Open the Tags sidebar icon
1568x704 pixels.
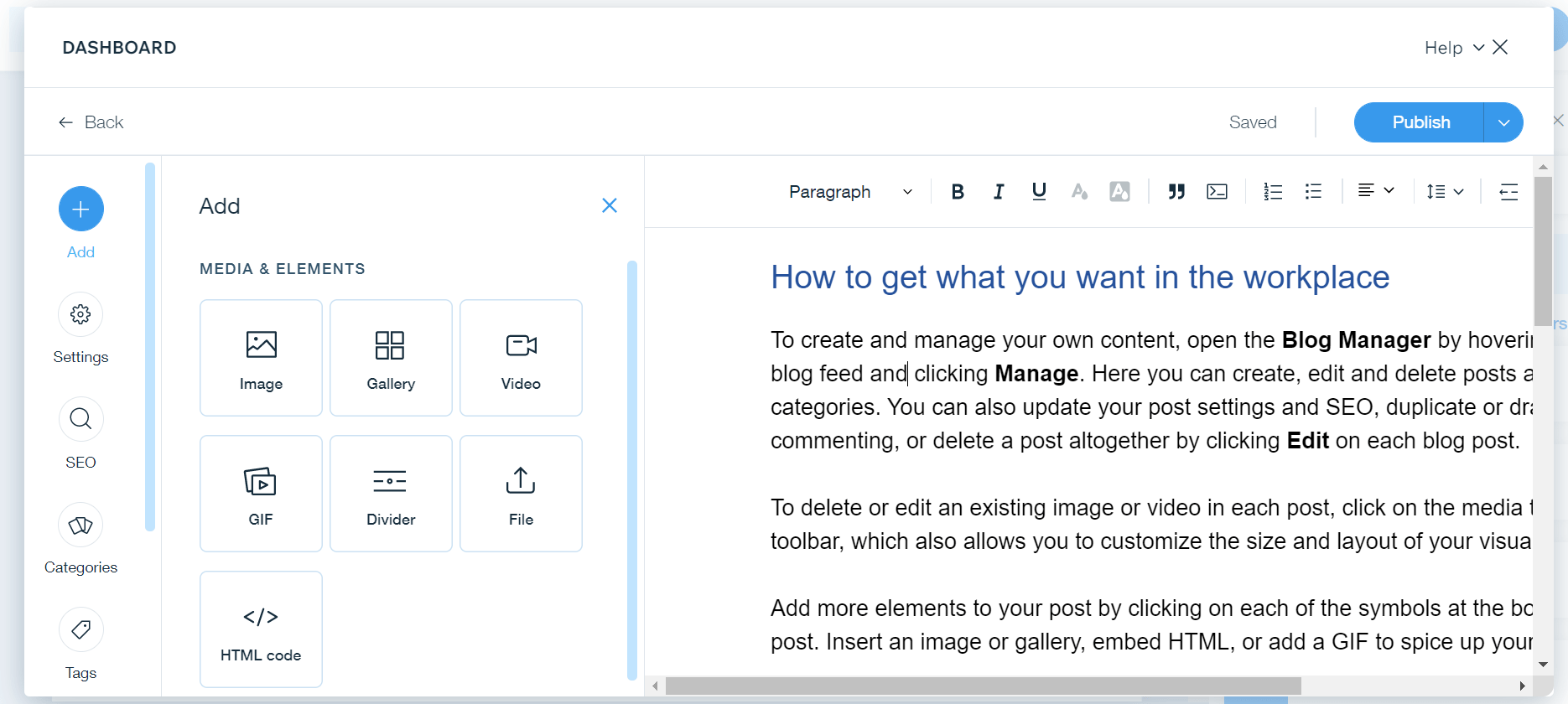pyautogui.click(x=81, y=629)
